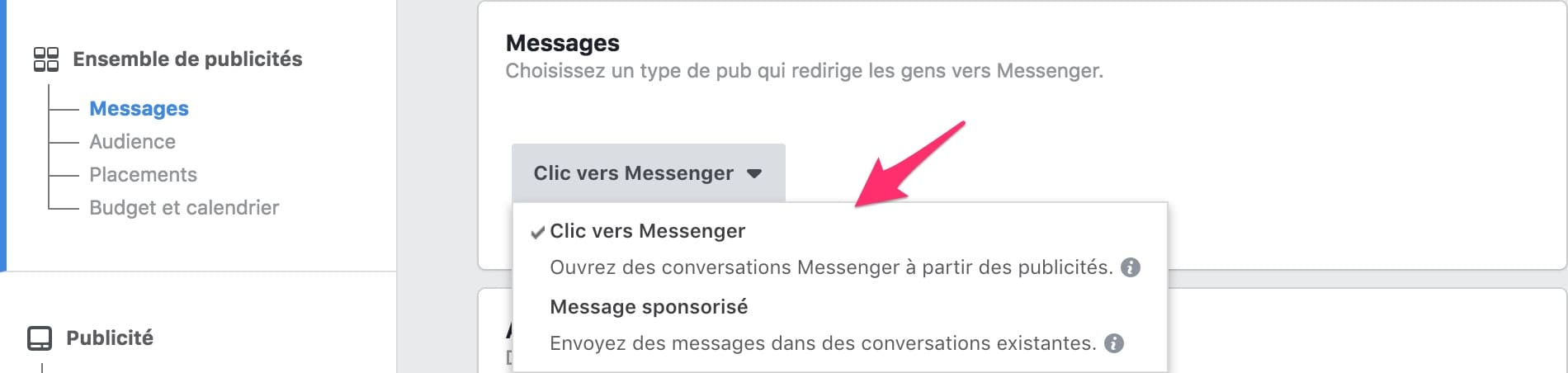Screen dimensions: 1568x373
Task: Choose Message sponsorisé from the list
Action: [x=649, y=307]
